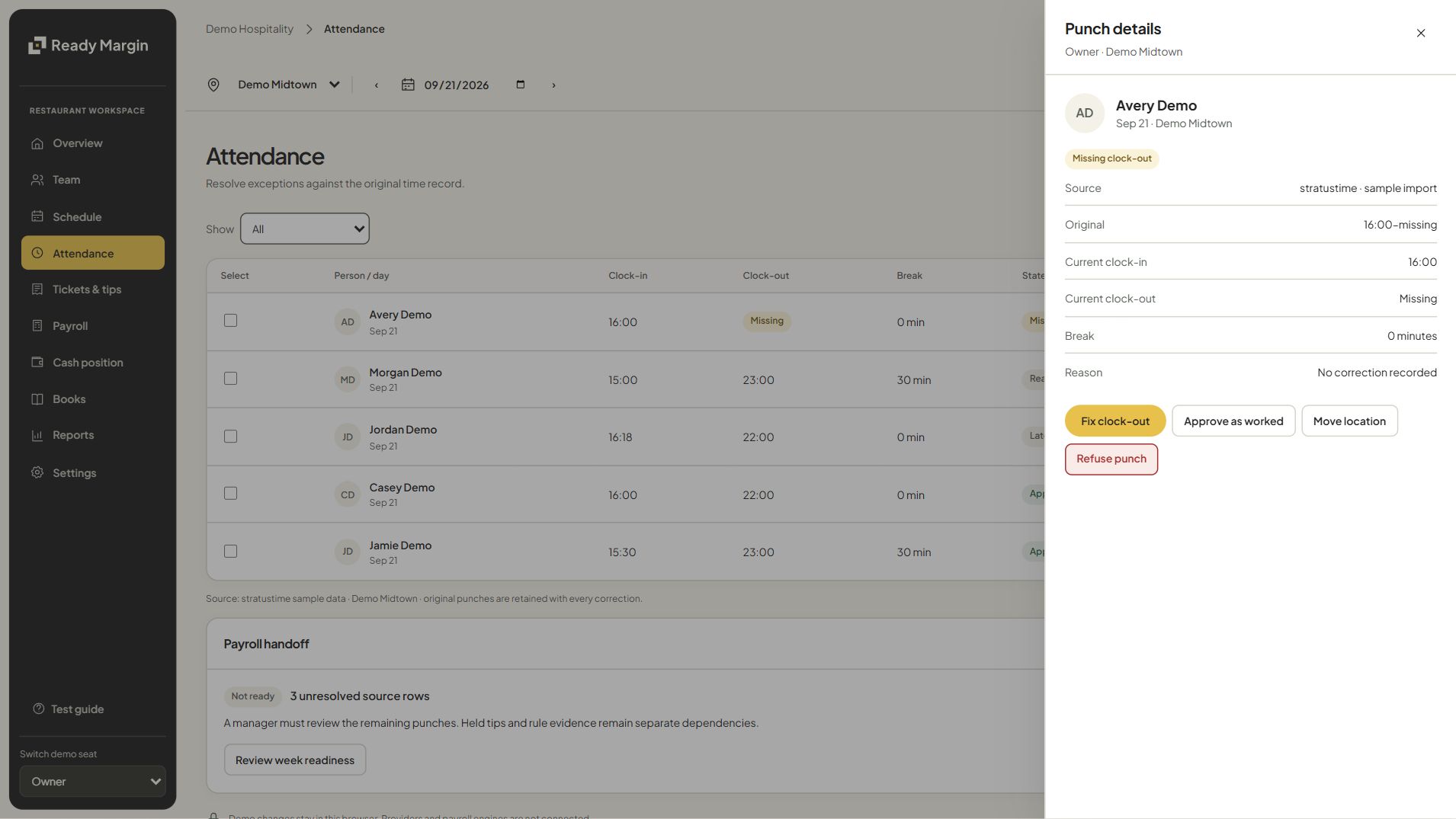Select Jordan Demo row checkbox
The height and width of the screenshot is (819, 1456).
230,437
